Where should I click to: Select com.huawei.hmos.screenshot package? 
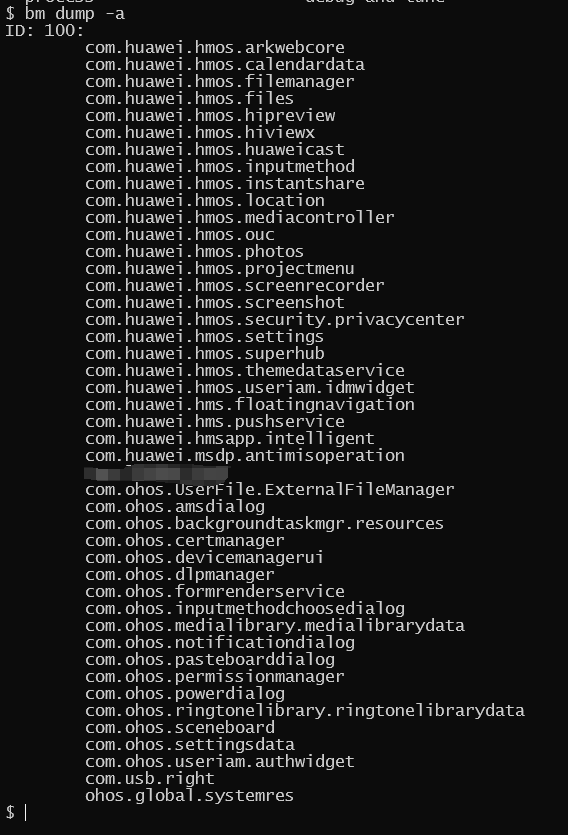coord(215,303)
